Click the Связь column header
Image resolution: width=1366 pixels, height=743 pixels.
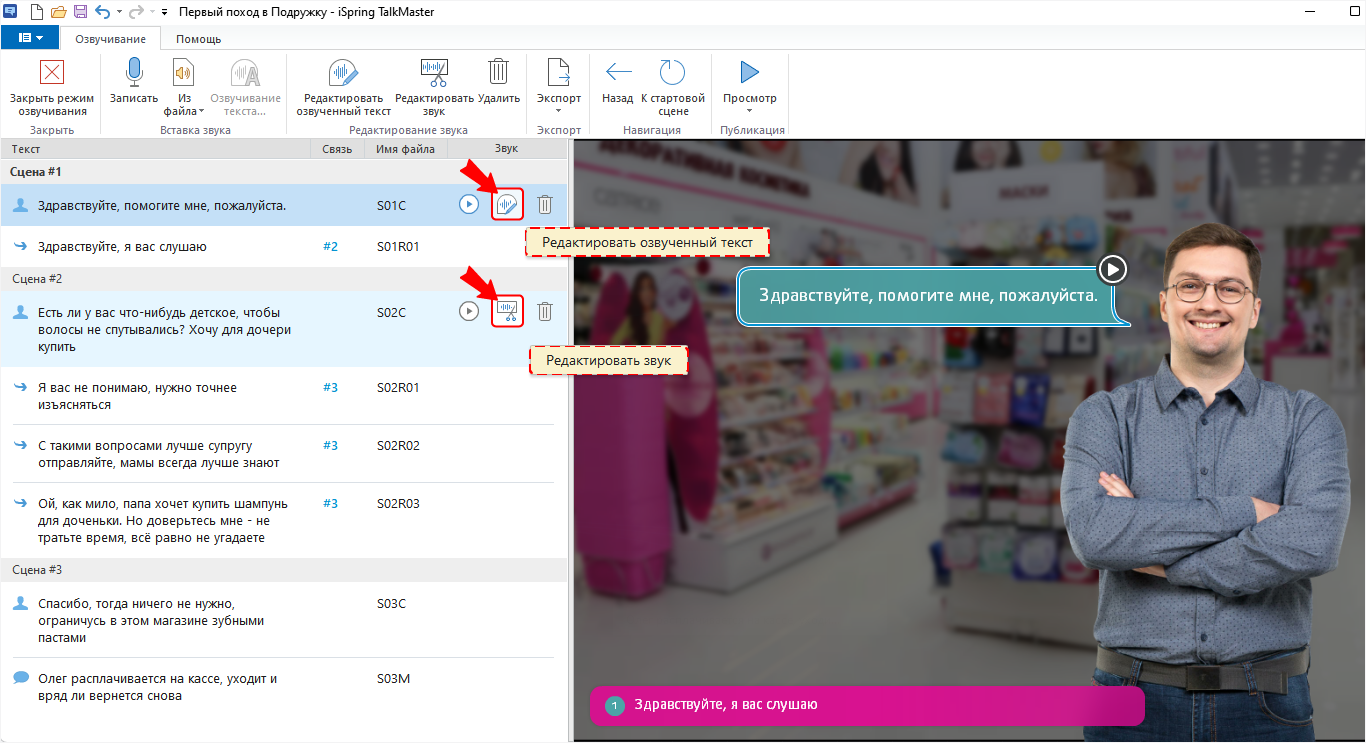tap(338, 149)
